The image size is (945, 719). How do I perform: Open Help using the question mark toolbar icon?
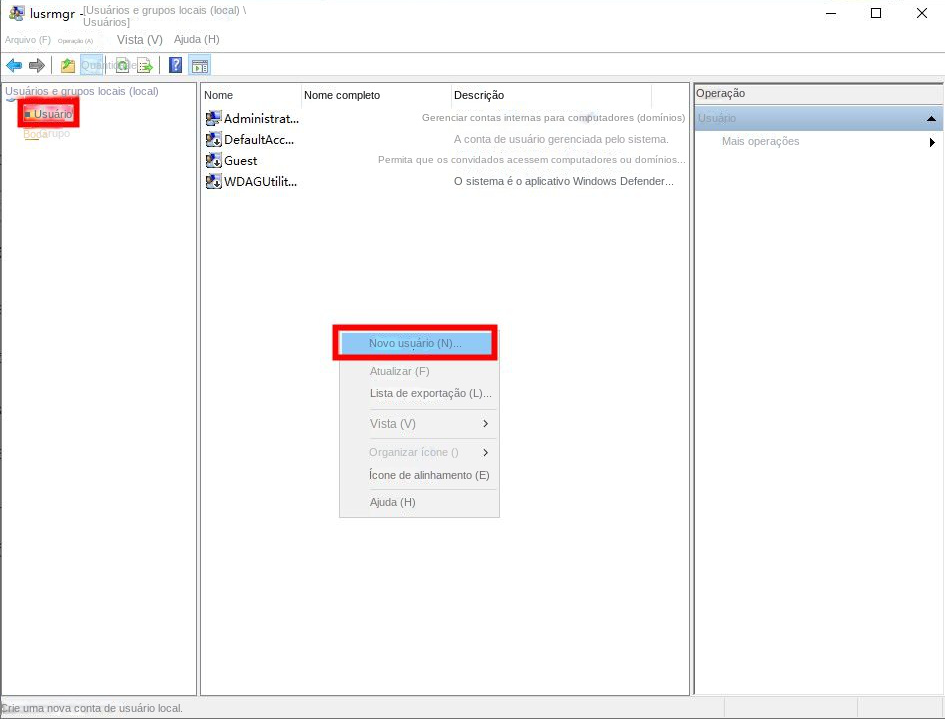174,65
